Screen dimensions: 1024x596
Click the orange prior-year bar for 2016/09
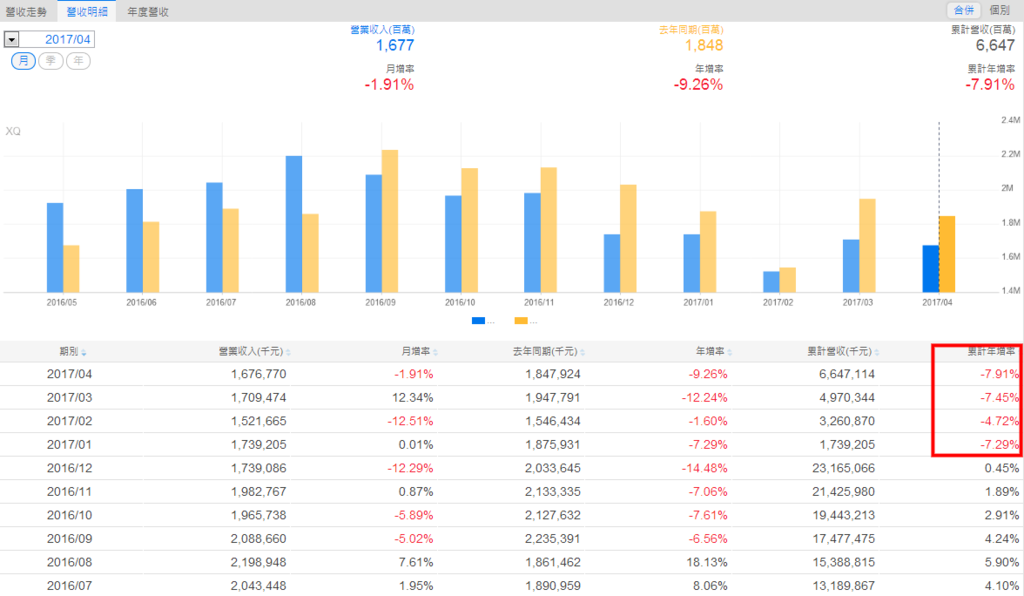click(x=390, y=221)
